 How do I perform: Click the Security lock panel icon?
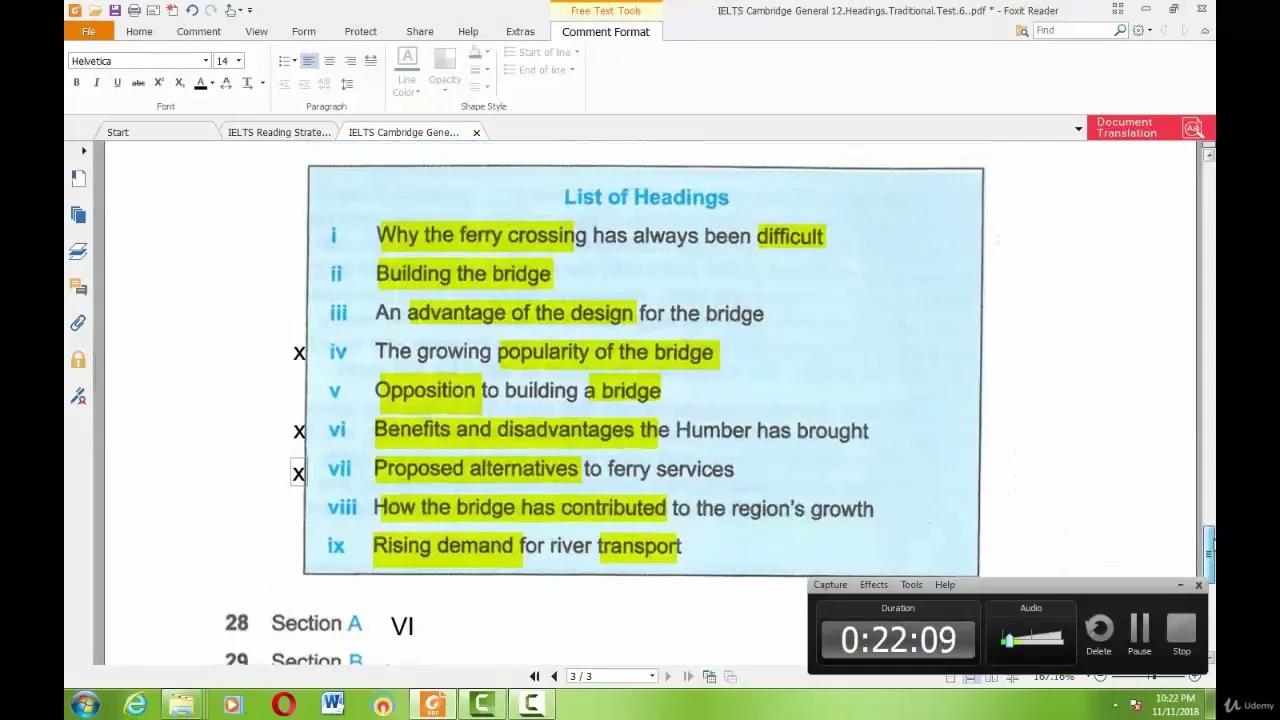pyautogui.click(x=78, y=358)
